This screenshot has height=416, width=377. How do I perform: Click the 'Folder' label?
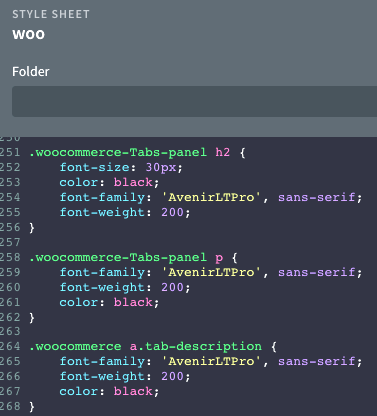pyautogui.click(x=31, y=71)
